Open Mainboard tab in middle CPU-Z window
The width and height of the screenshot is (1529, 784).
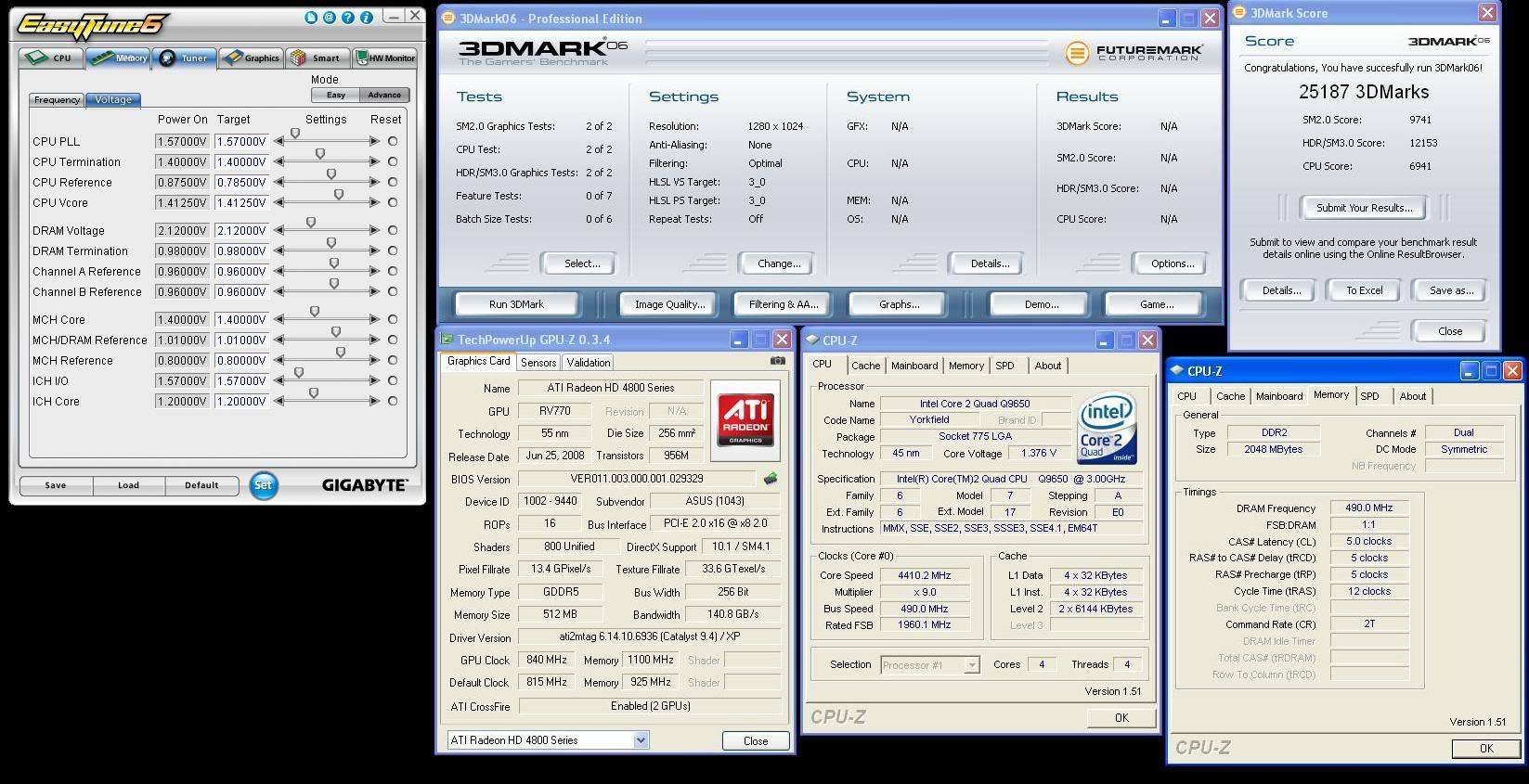coord(914,366)
